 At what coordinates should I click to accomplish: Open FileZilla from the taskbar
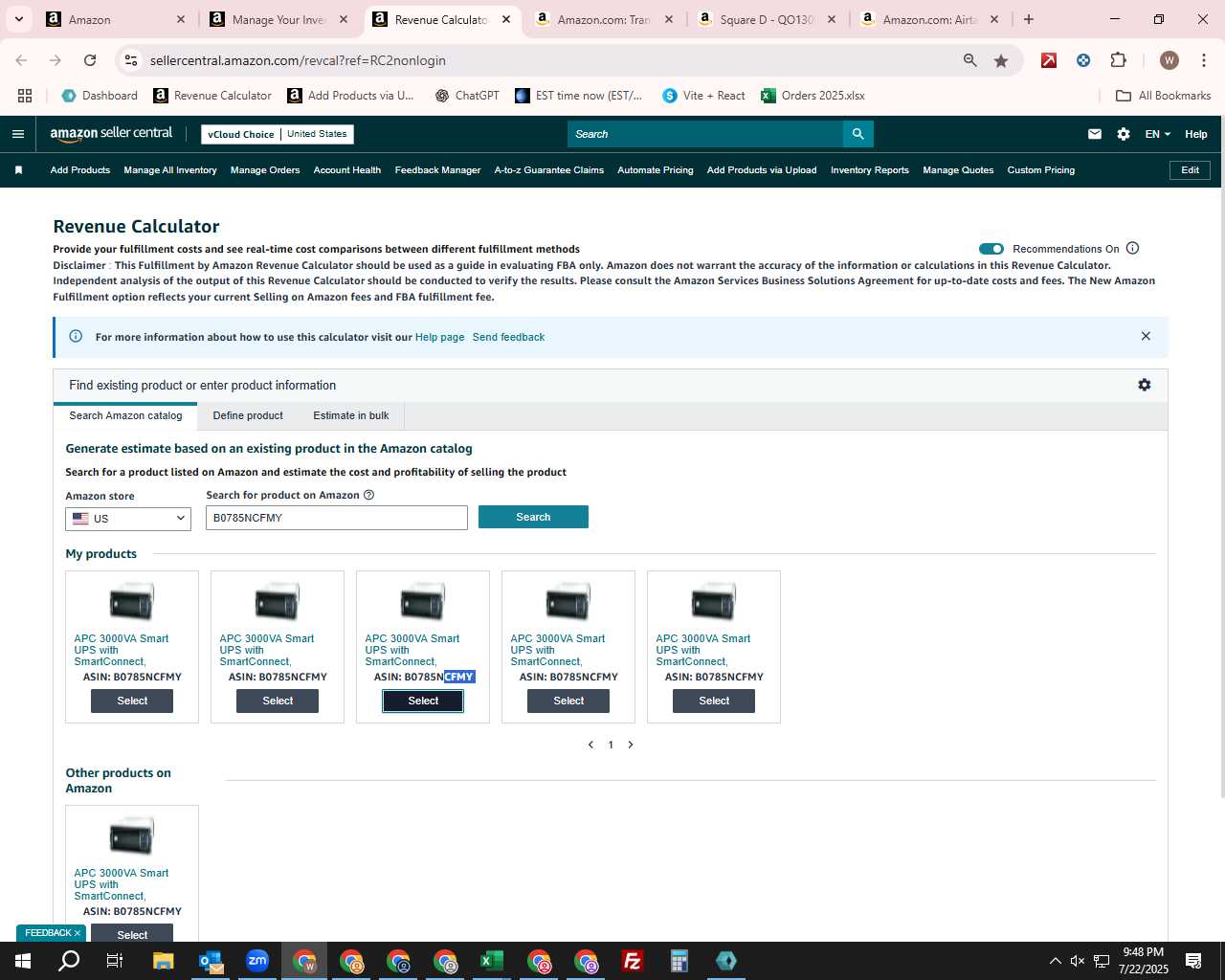click(x=633, y=961)
